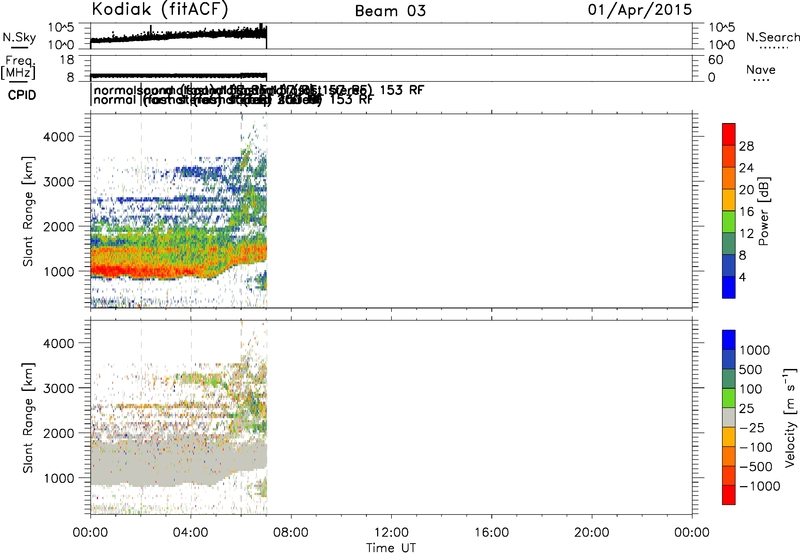
Task: Click the Velocity [m s⁻¹] colorbar title
Action: pos(790,418)
